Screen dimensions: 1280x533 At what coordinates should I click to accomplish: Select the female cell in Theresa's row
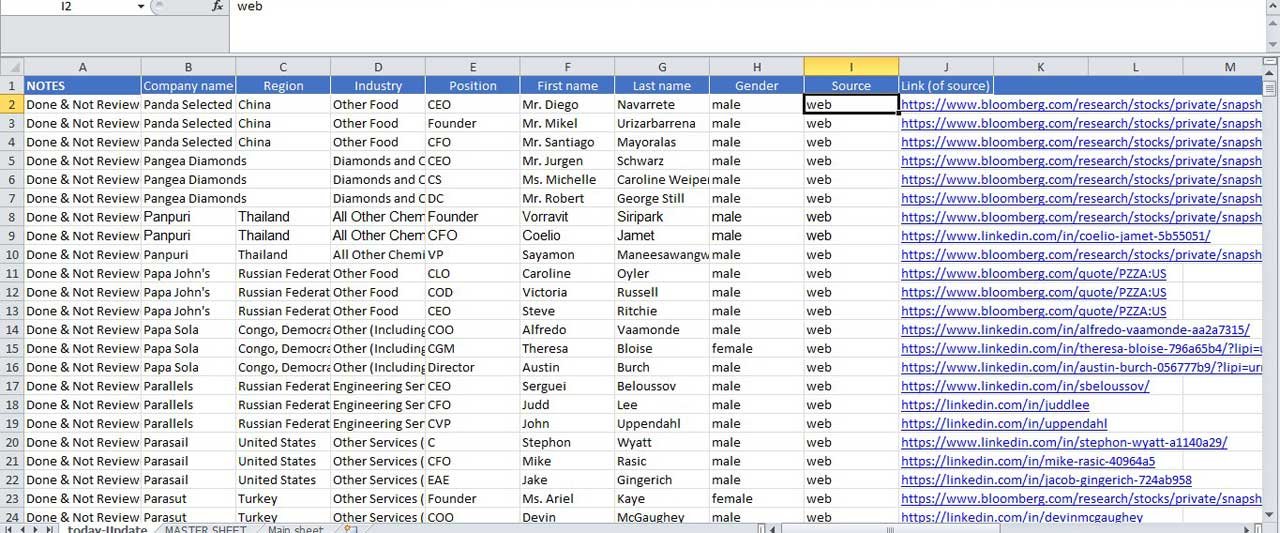point(756,349)
